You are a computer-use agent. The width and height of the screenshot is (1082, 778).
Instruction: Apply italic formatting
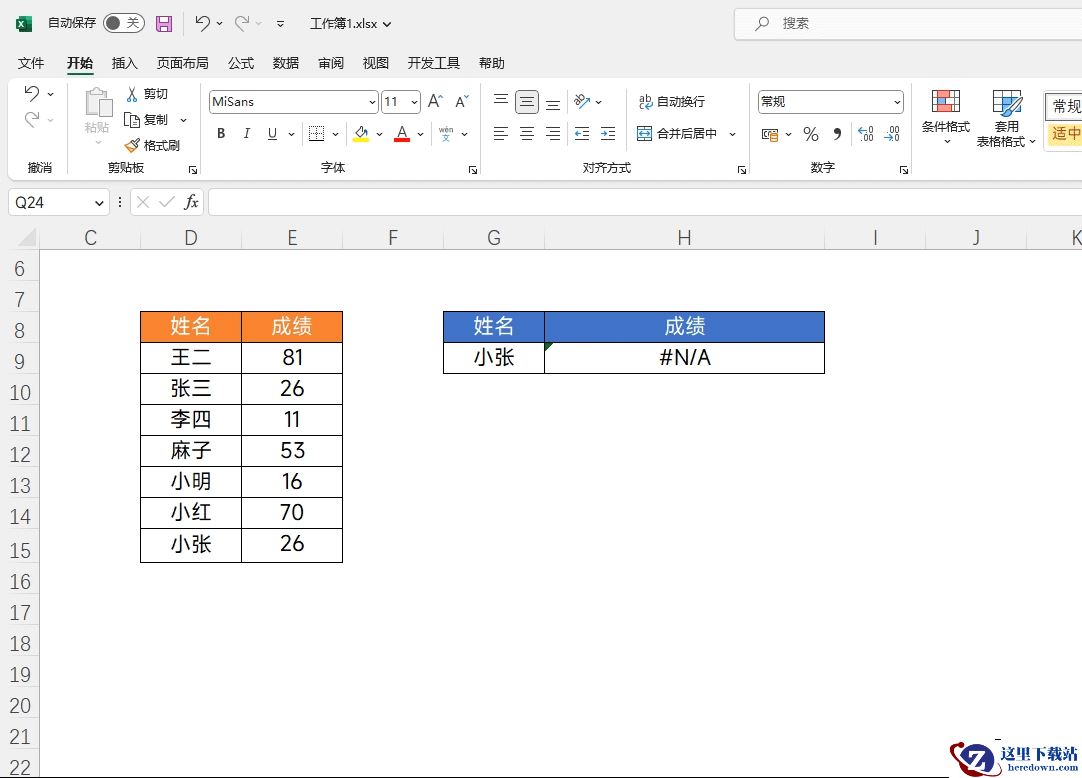point(246,133)
